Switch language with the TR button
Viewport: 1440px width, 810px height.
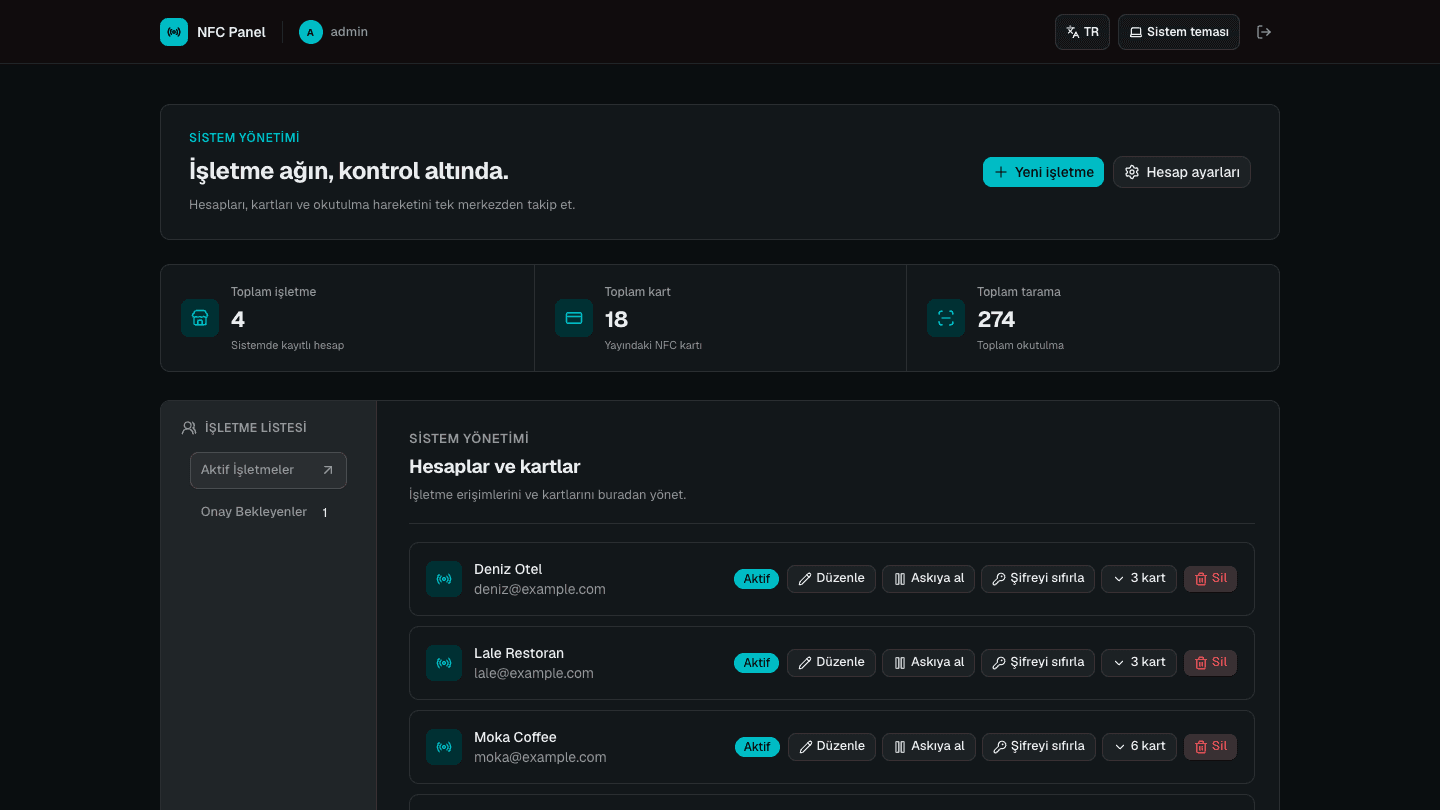1082,32
